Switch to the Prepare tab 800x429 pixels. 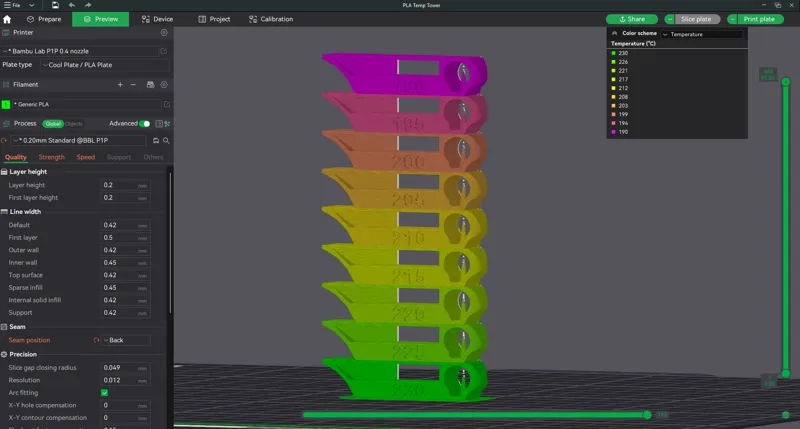(x=44, y=19)
